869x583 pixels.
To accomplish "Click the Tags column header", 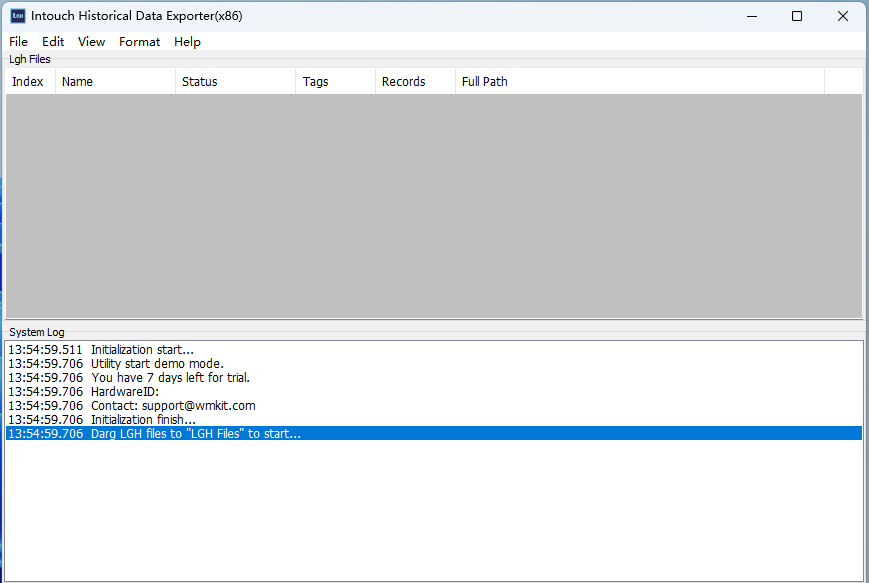I will pyautogui.click(x=335, y=81).
